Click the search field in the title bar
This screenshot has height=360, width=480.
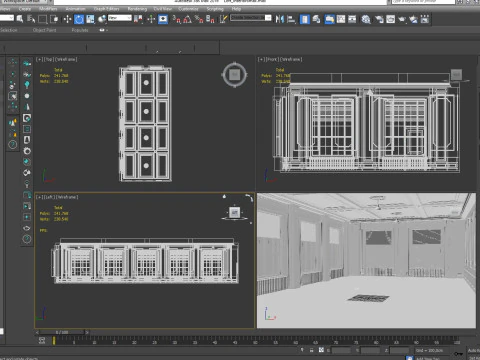[423, 2]
